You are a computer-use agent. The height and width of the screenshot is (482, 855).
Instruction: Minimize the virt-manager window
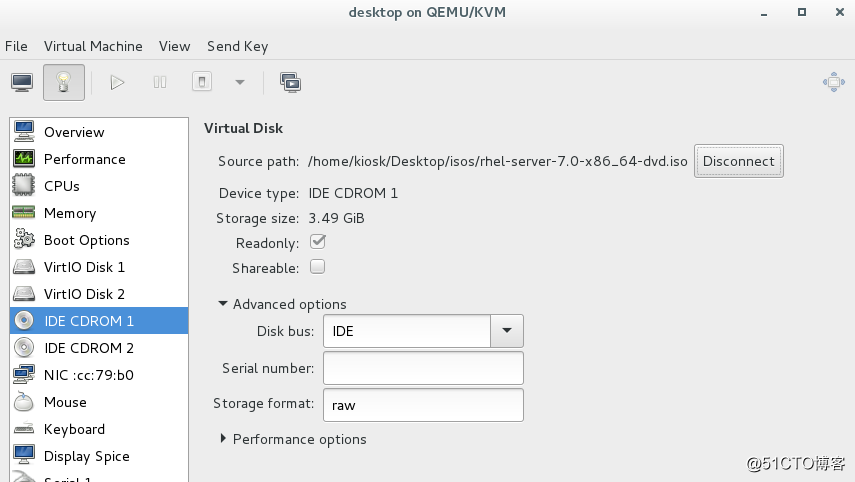[x=764, y=13]
